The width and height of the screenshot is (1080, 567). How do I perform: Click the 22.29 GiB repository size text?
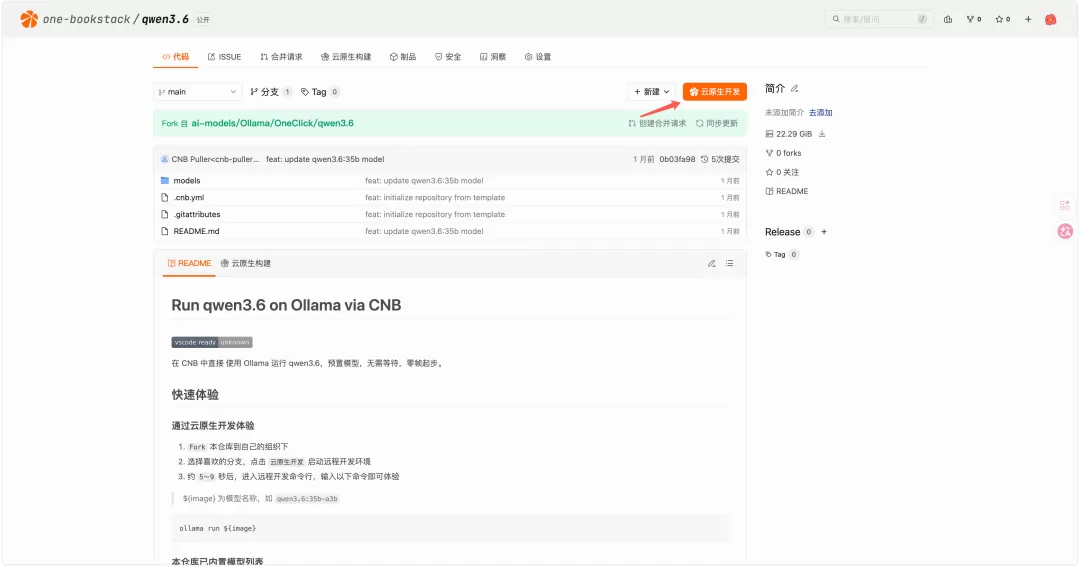[793, 134]
